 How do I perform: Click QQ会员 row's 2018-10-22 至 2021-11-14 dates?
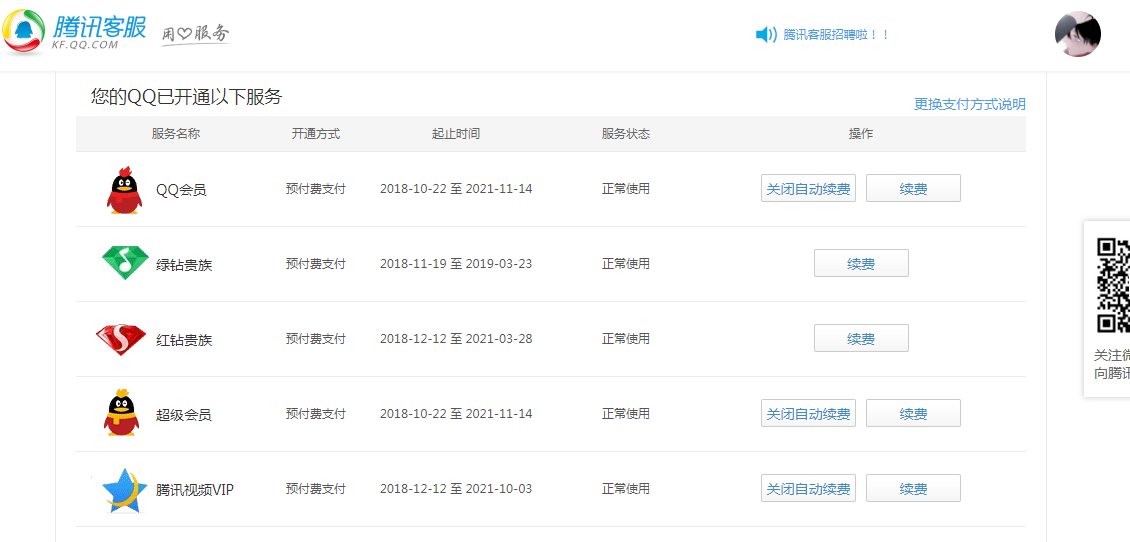(456, 189)
